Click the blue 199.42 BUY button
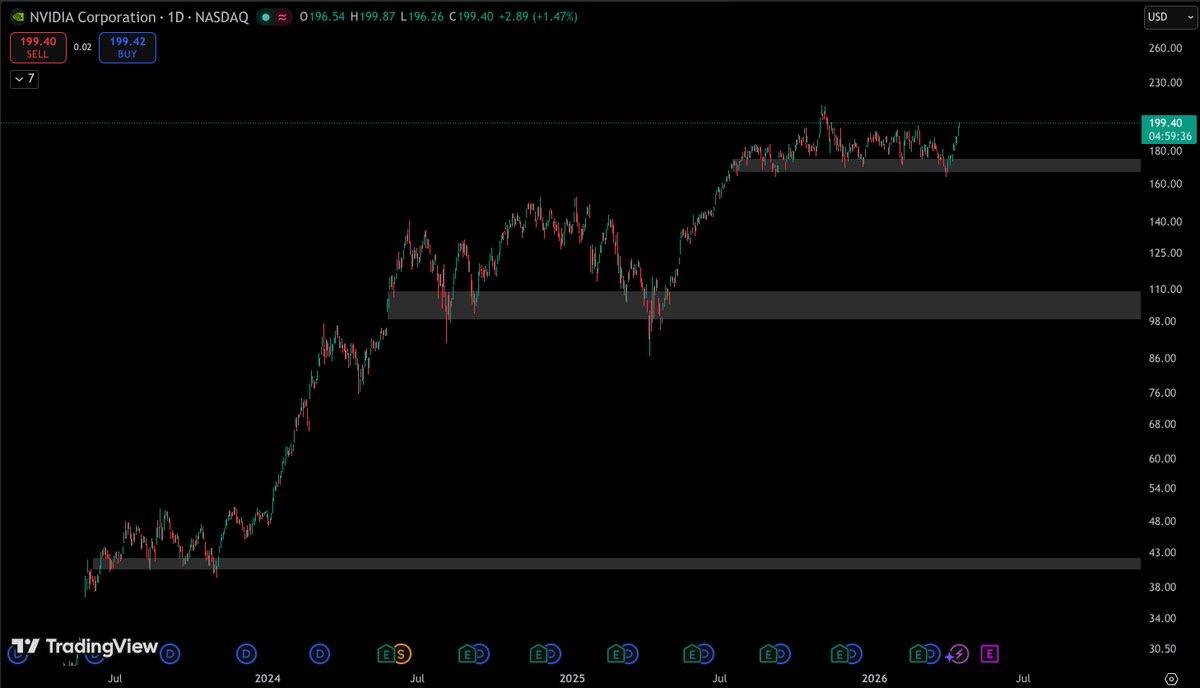The image size is (1200, 688). click(x=127, y=47)
